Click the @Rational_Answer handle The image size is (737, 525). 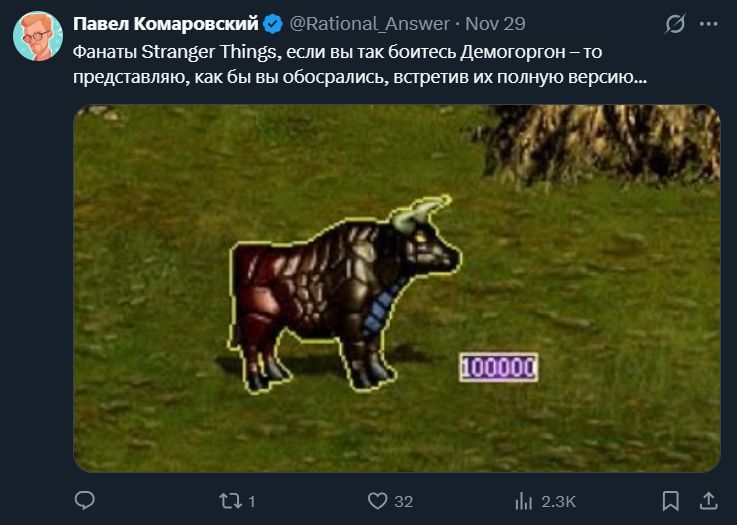(x=369, y=24)
